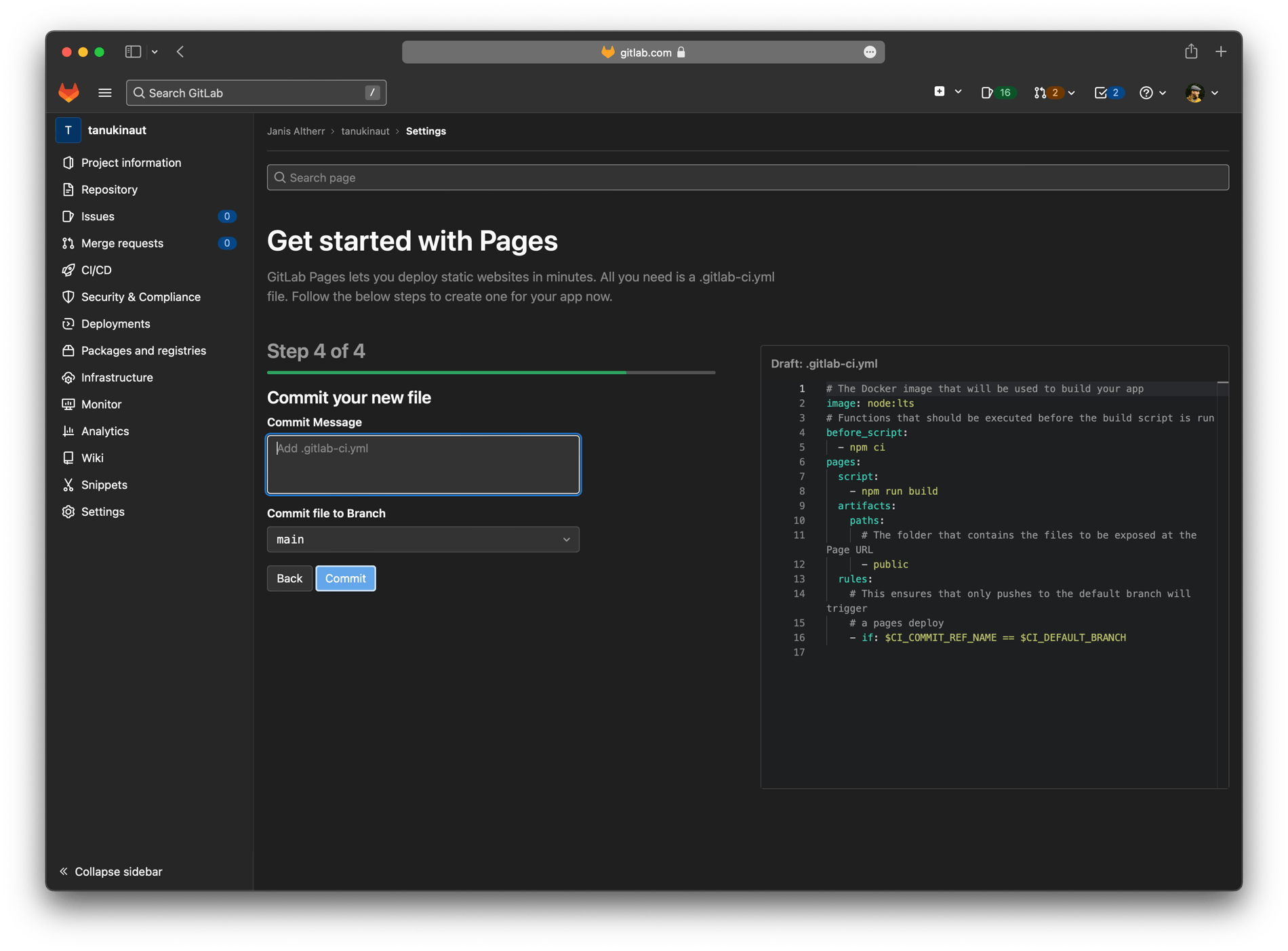Image resolution: width=1288 pixels, height=951 pixels.
Task: Navigate to Janis Altherr breadcrumb
Action: [x=296, y=131]
